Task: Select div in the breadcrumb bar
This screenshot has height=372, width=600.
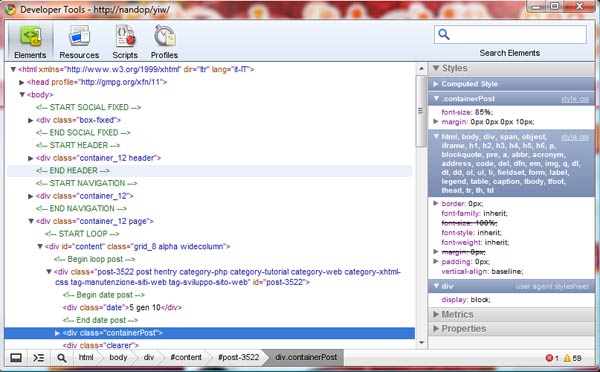Action: click(149, 357)
